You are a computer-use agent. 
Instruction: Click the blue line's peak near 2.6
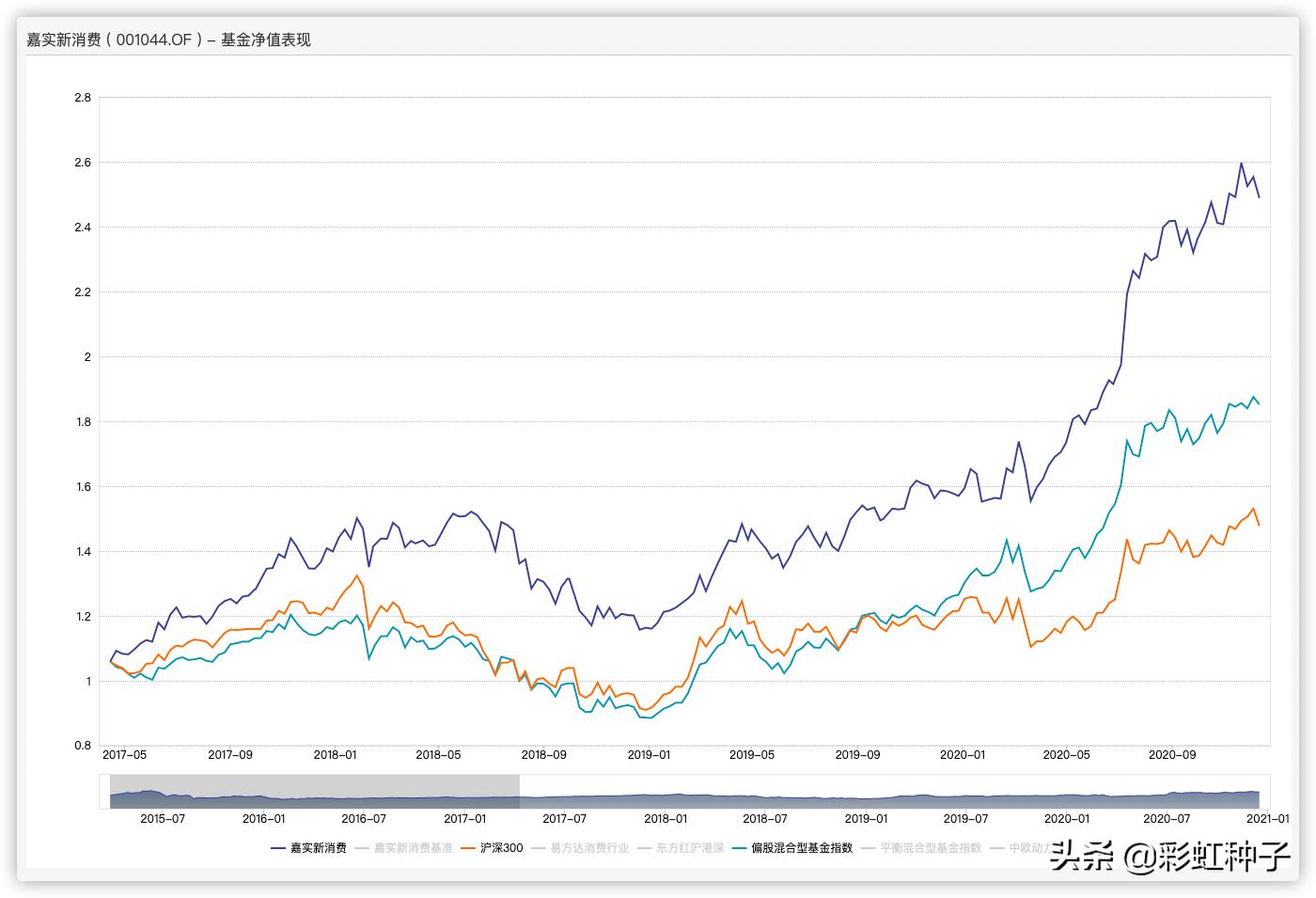pyautogui.click(x=1241, y=164)
